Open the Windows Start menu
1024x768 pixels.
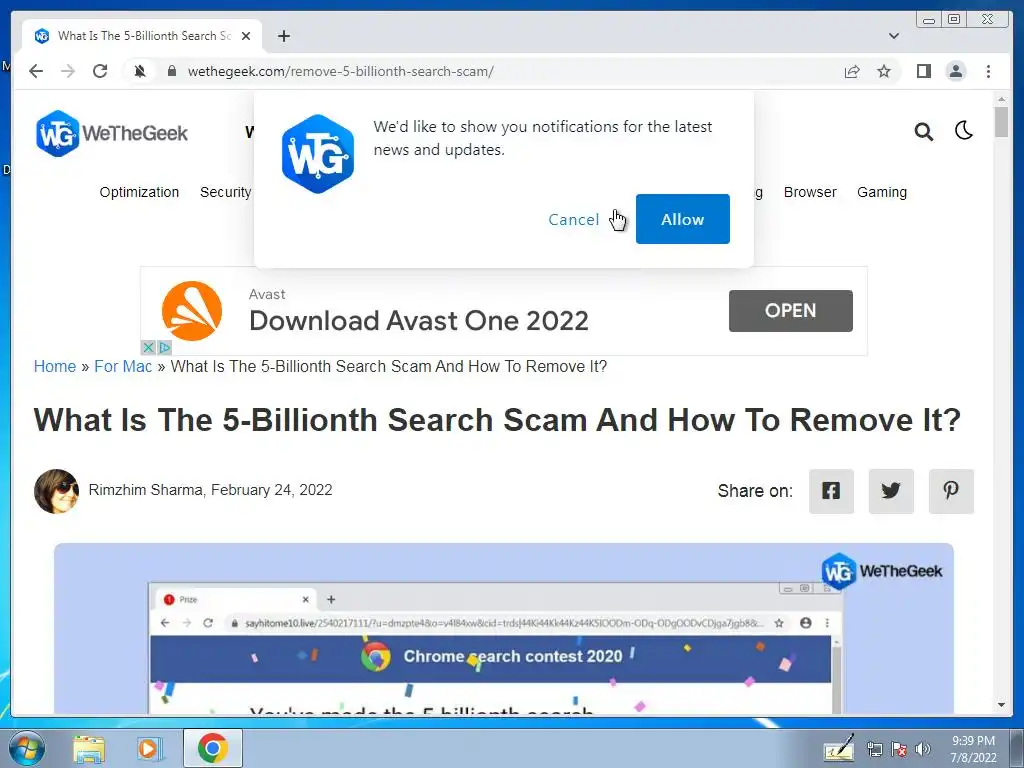click(26, 748)
